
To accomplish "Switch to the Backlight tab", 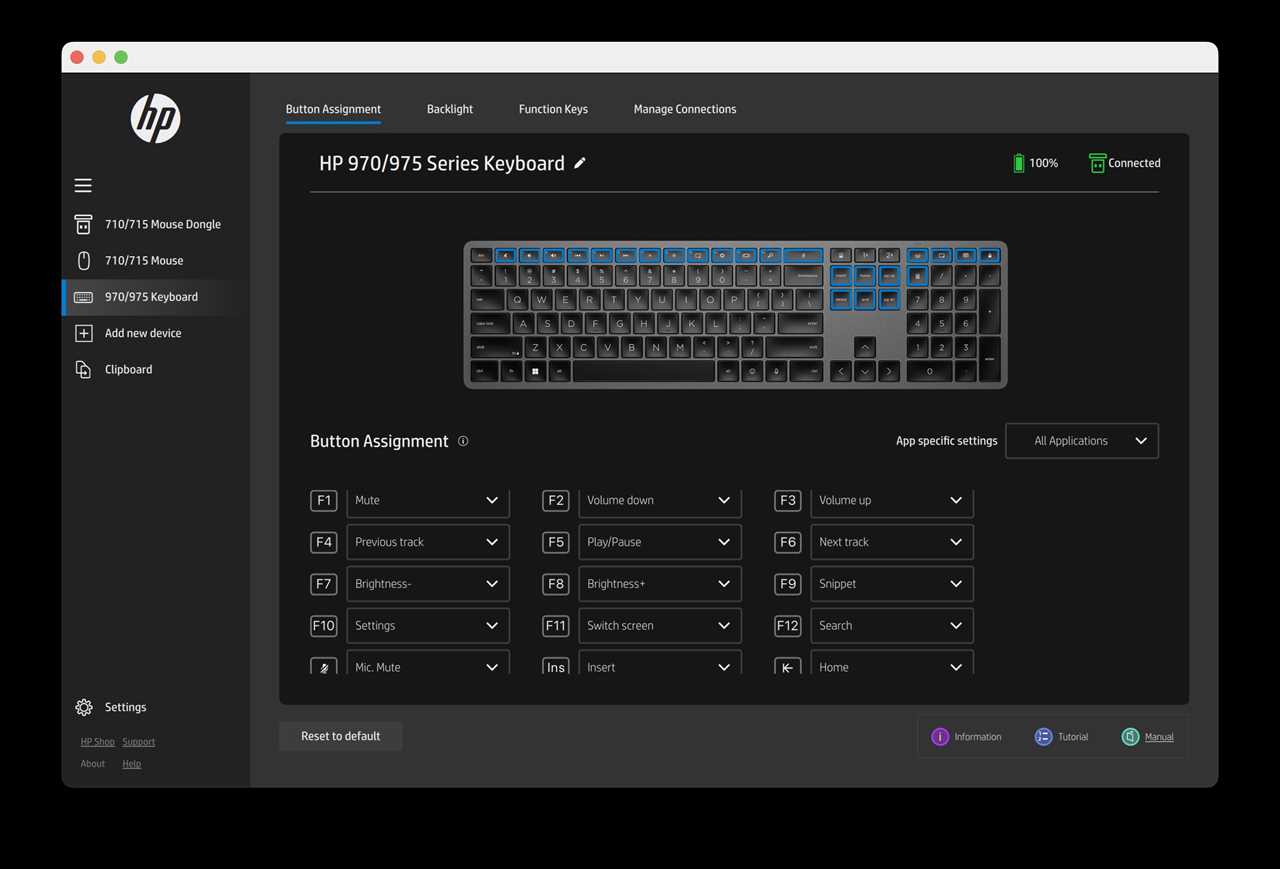I will point(449,109).
